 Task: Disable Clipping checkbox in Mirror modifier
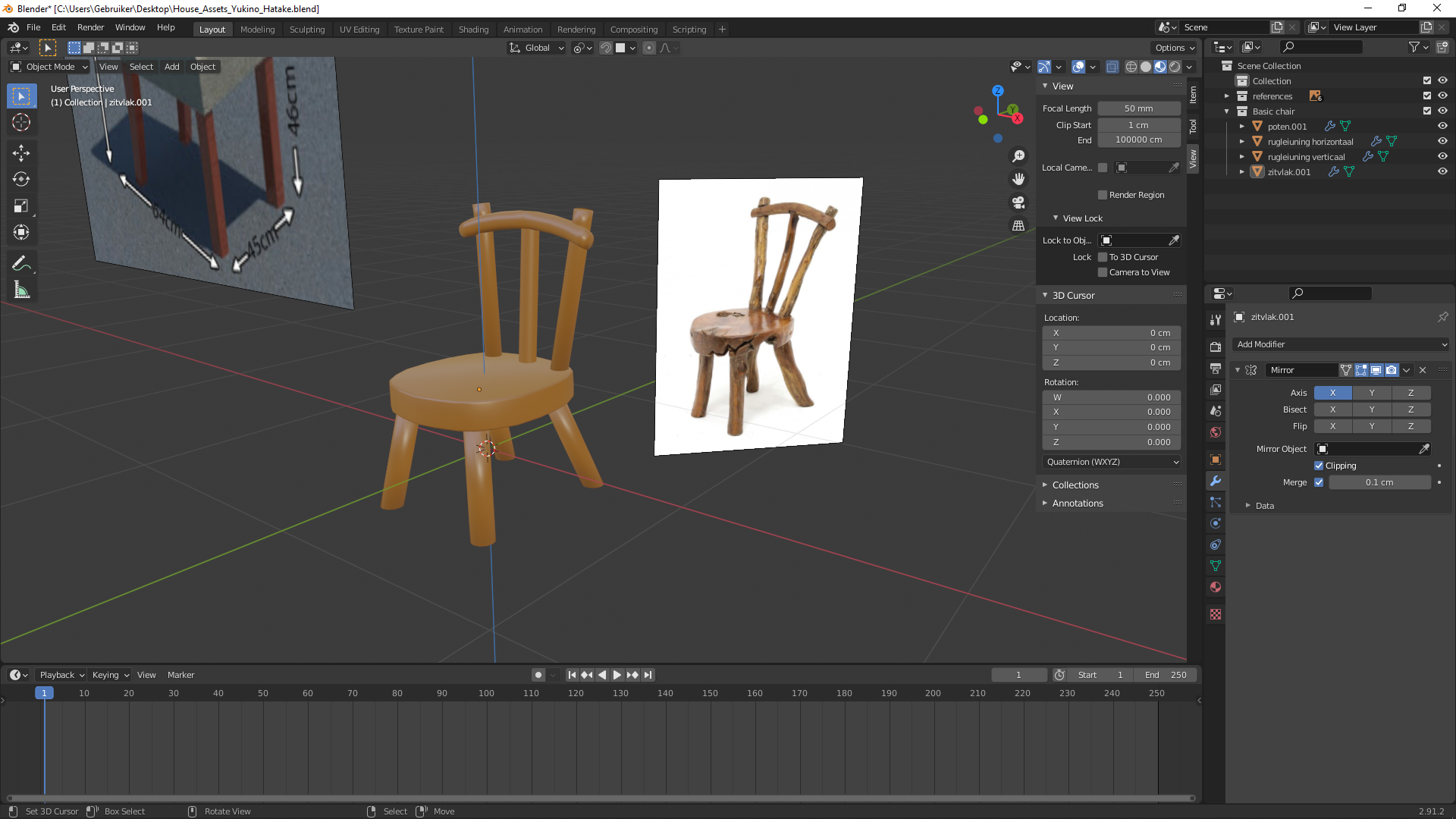(1319, 466)
